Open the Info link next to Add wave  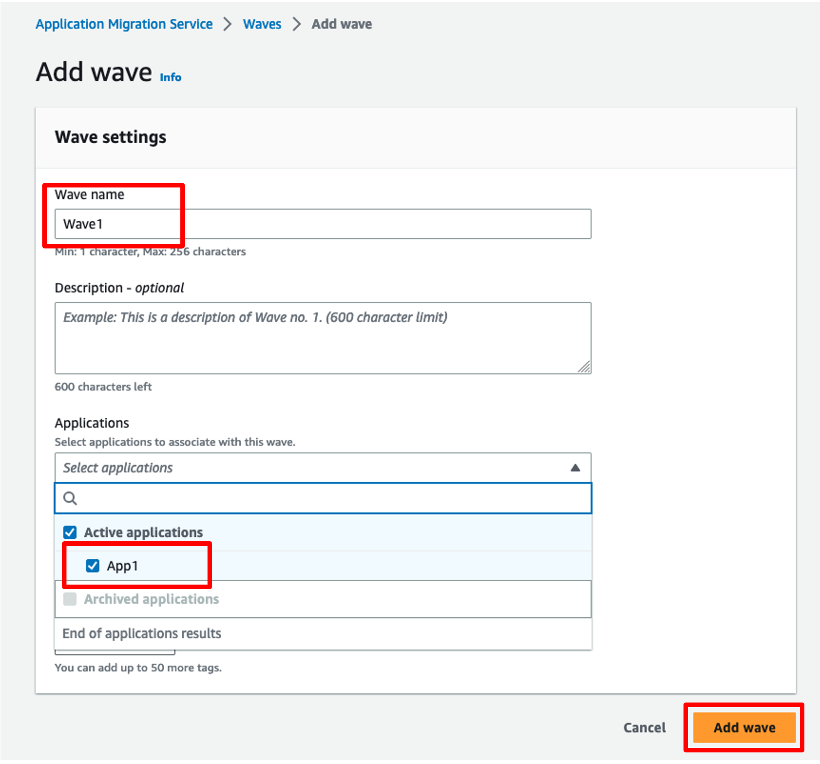(x=170, y=77)
